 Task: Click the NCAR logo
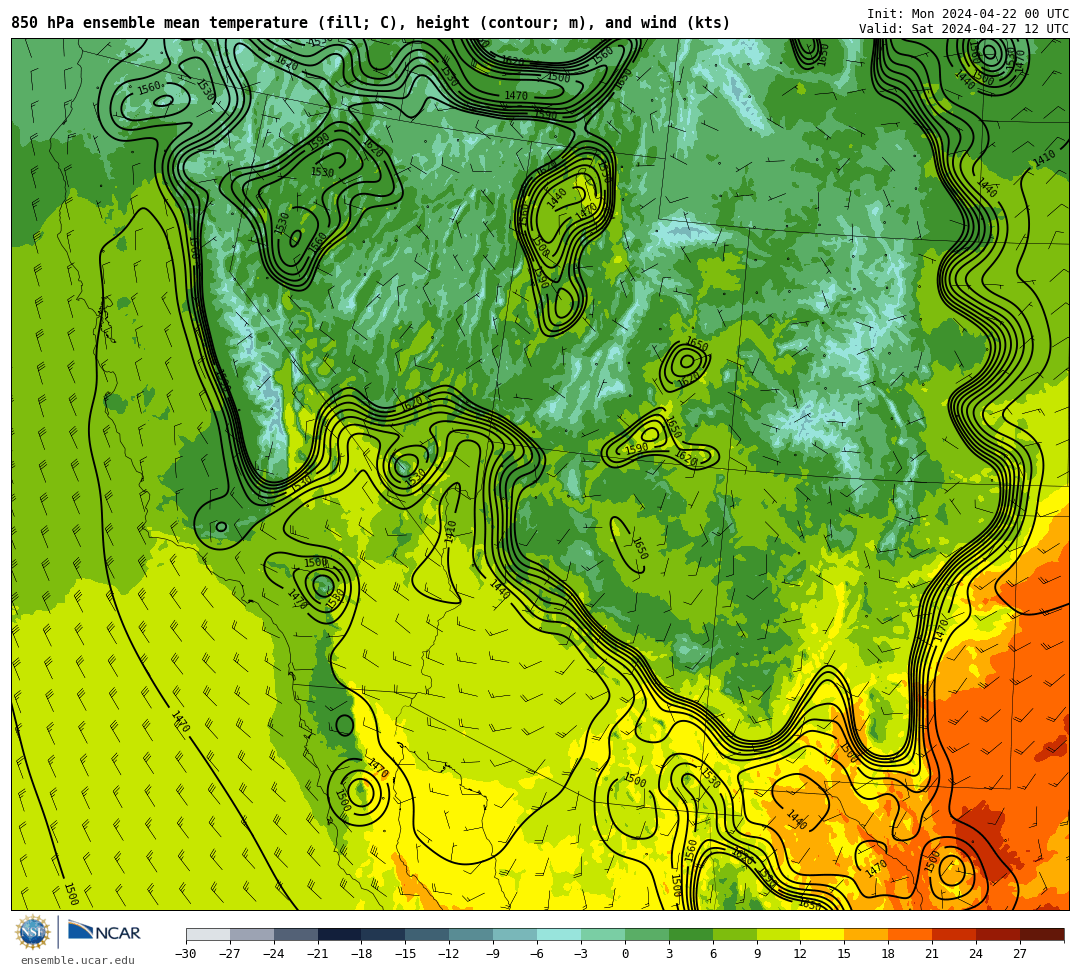coord(105,933)
